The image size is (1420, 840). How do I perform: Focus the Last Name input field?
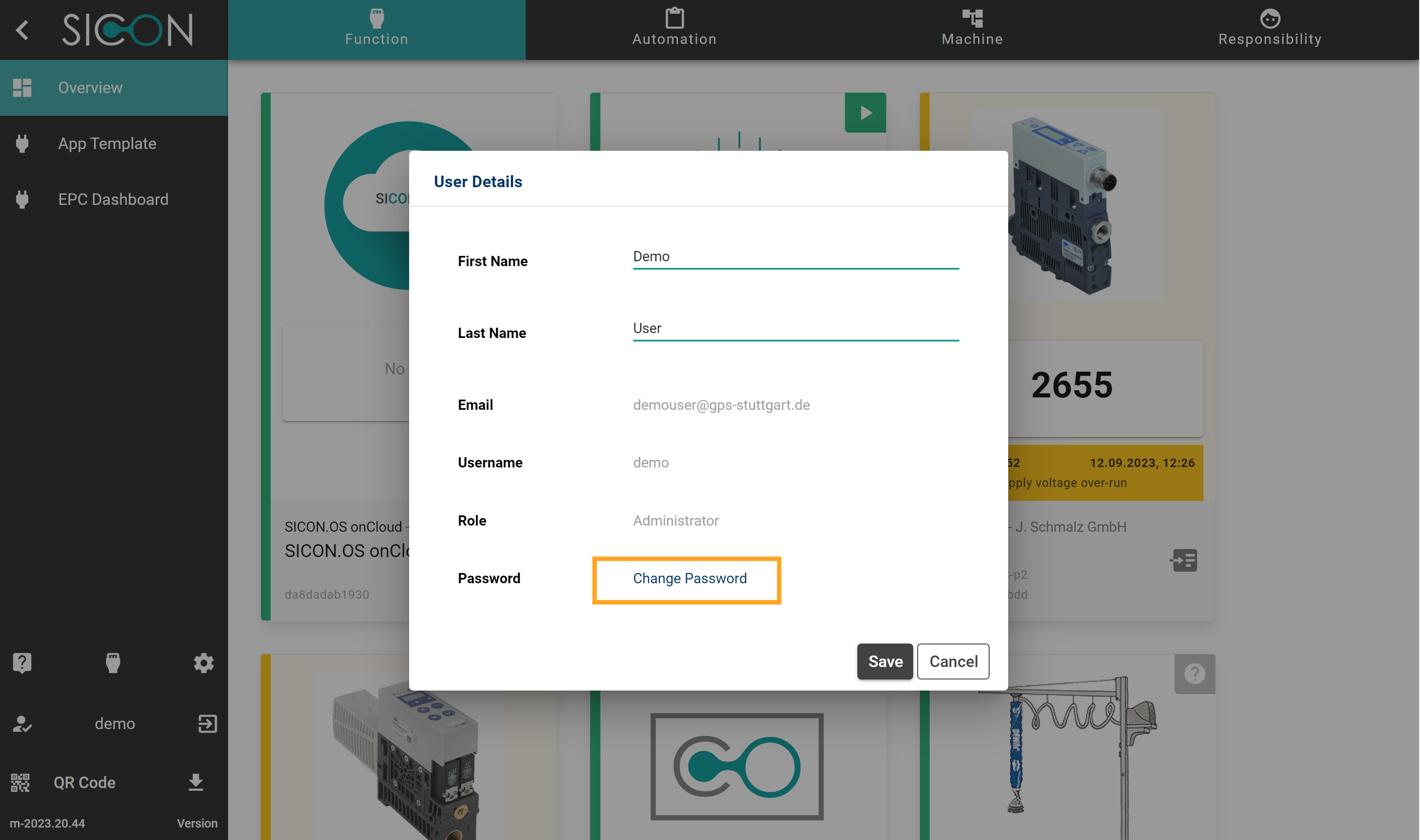796,329
